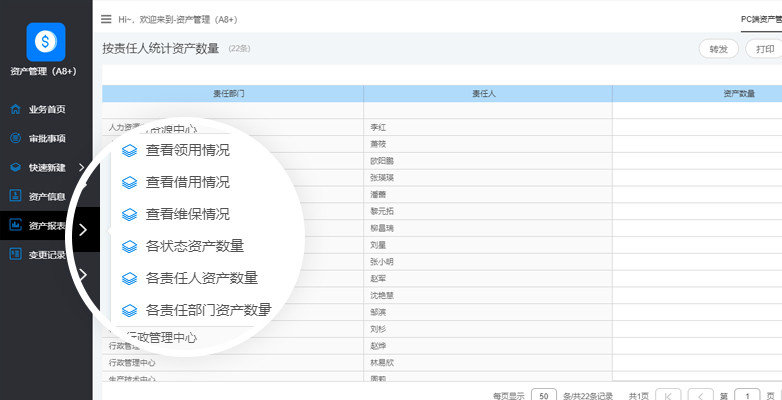
Task: Expand the 资产报表 submenu arrow
Action: [x=83, y=230]
